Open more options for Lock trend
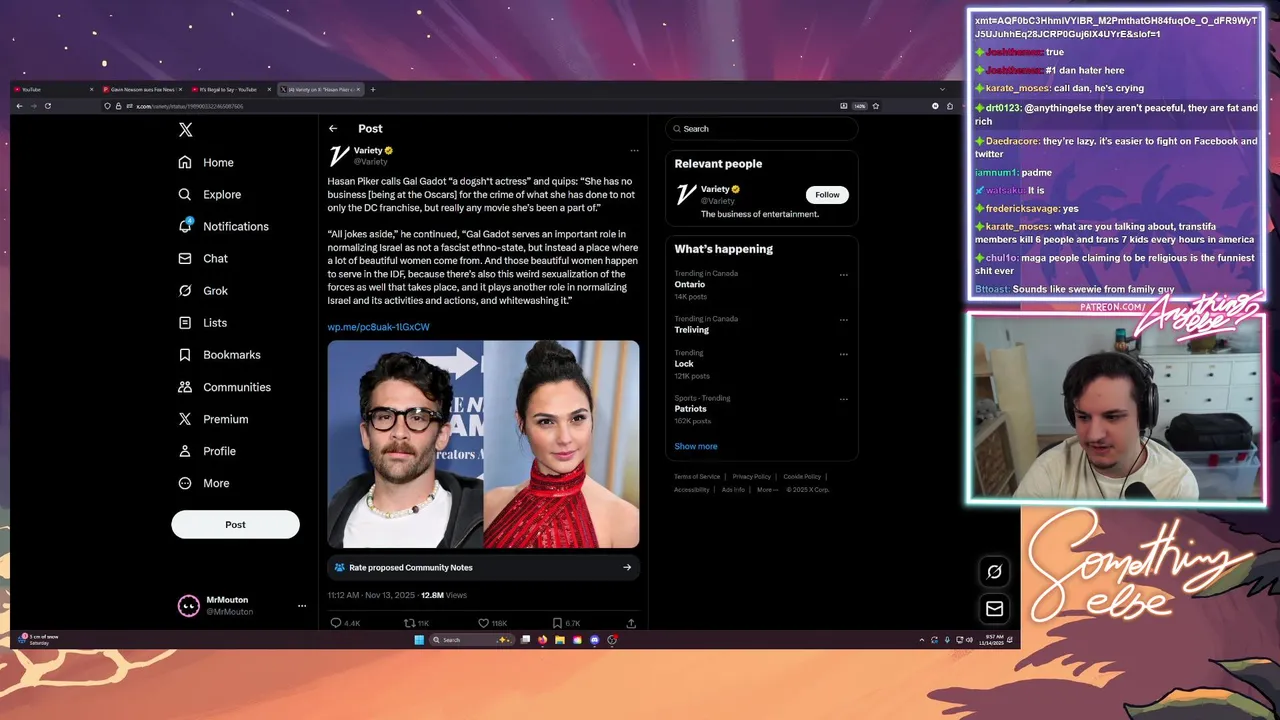The height and width of the screenshot is (720, 1280). [x=843, y=354]
